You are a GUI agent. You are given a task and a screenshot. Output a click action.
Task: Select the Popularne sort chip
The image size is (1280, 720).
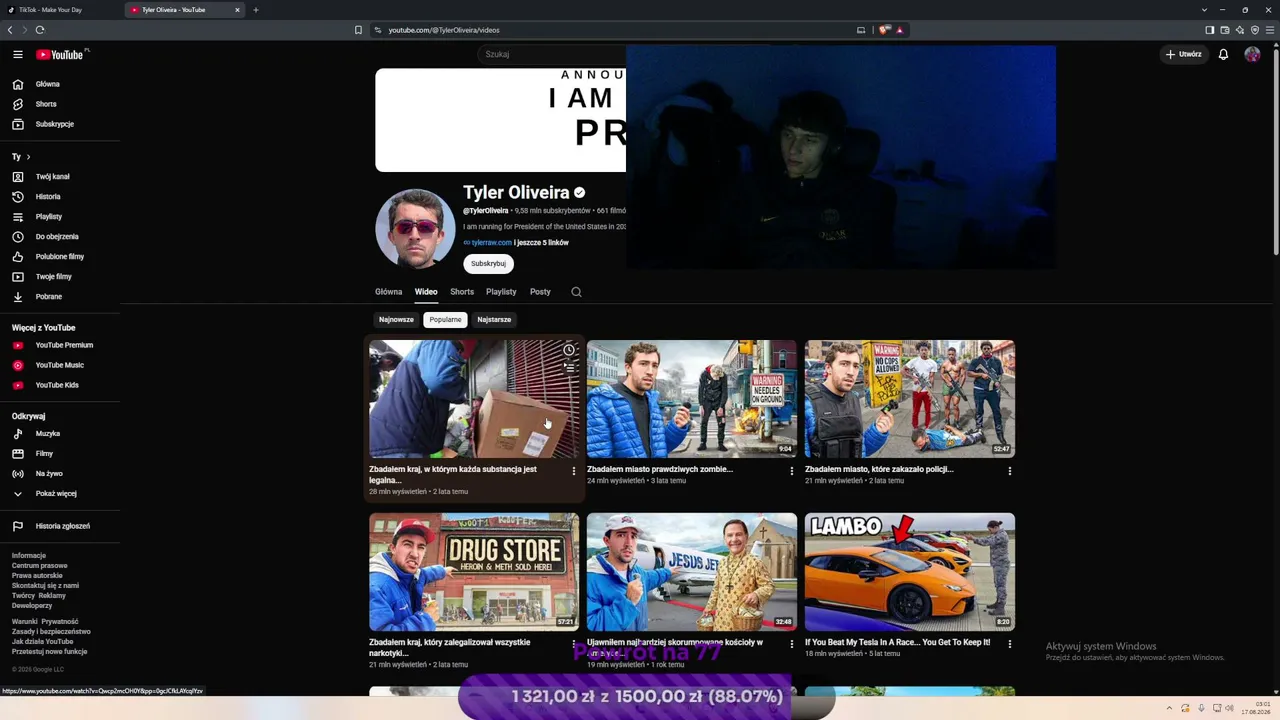pyautogui.click(x=445, y=320)
